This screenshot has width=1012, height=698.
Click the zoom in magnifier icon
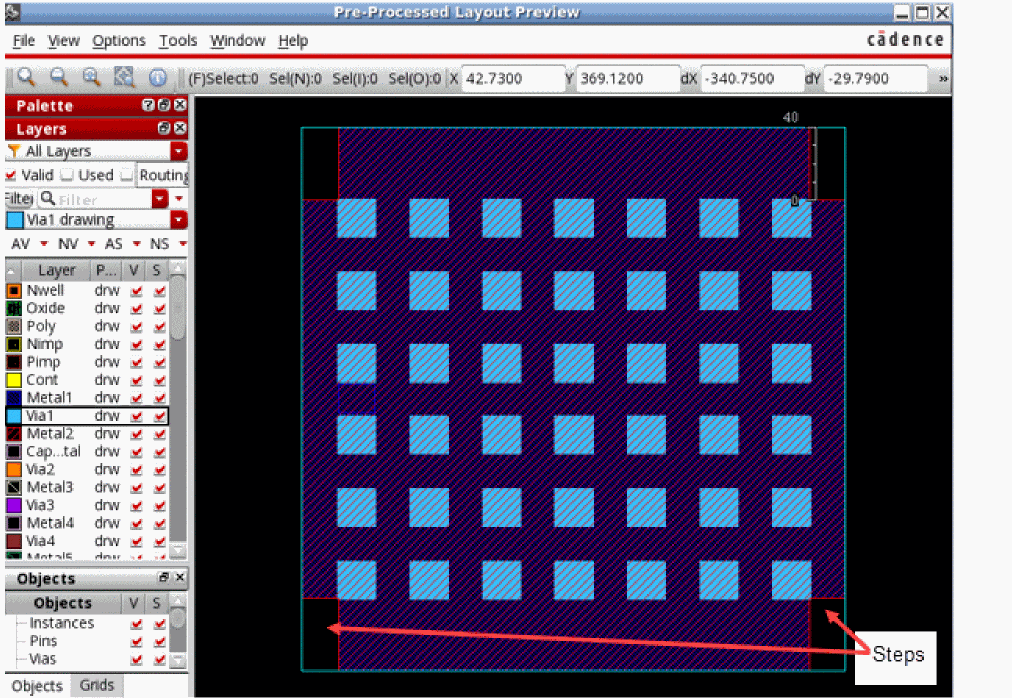pos(26,78)
